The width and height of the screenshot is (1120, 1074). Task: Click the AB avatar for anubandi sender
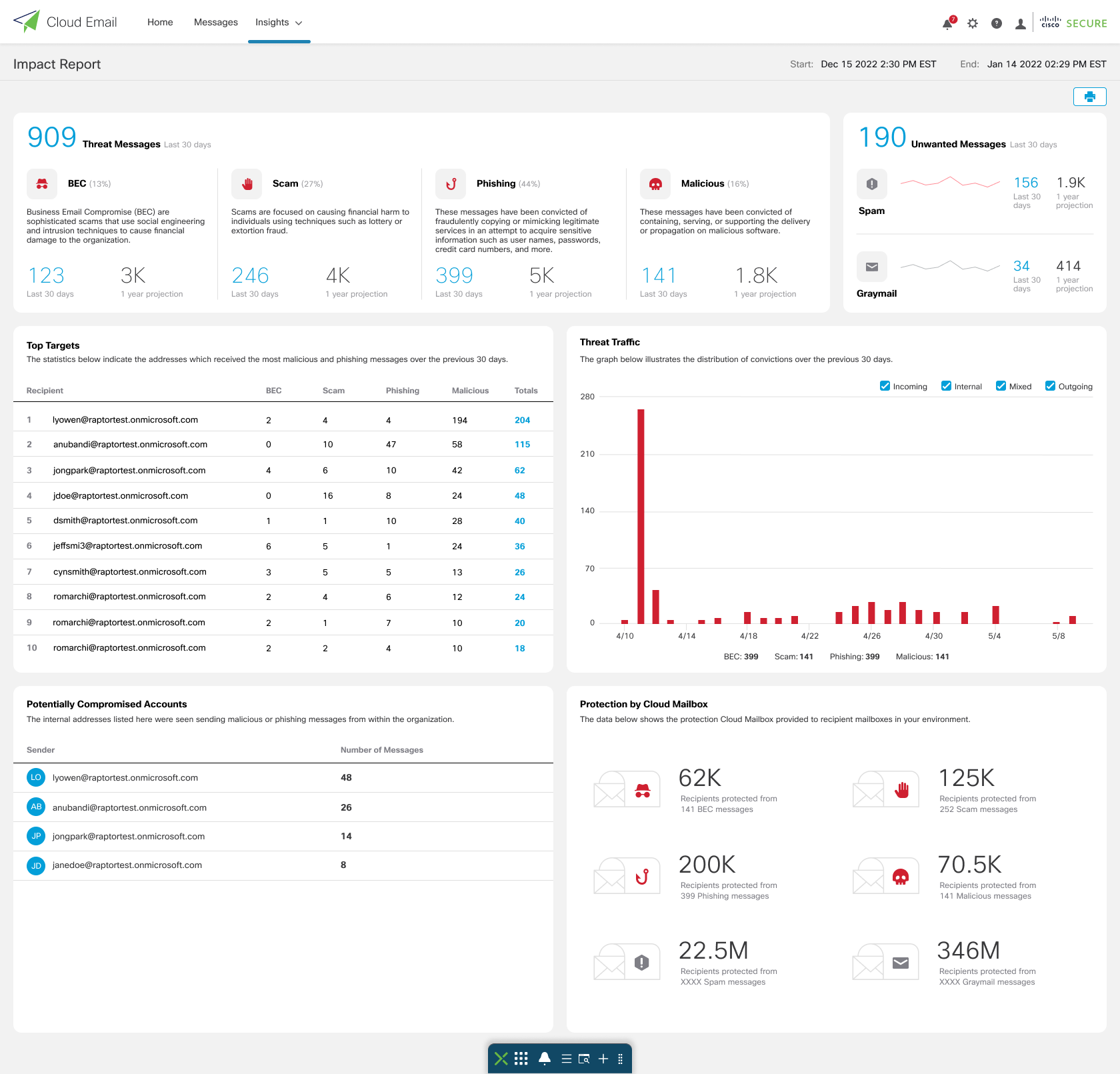(x=36, y=807)
